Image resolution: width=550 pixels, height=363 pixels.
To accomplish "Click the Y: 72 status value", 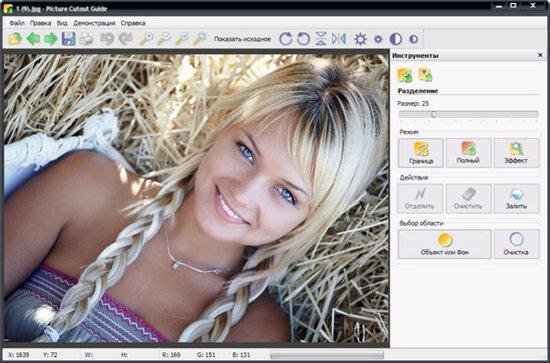I will pos(50,355).
